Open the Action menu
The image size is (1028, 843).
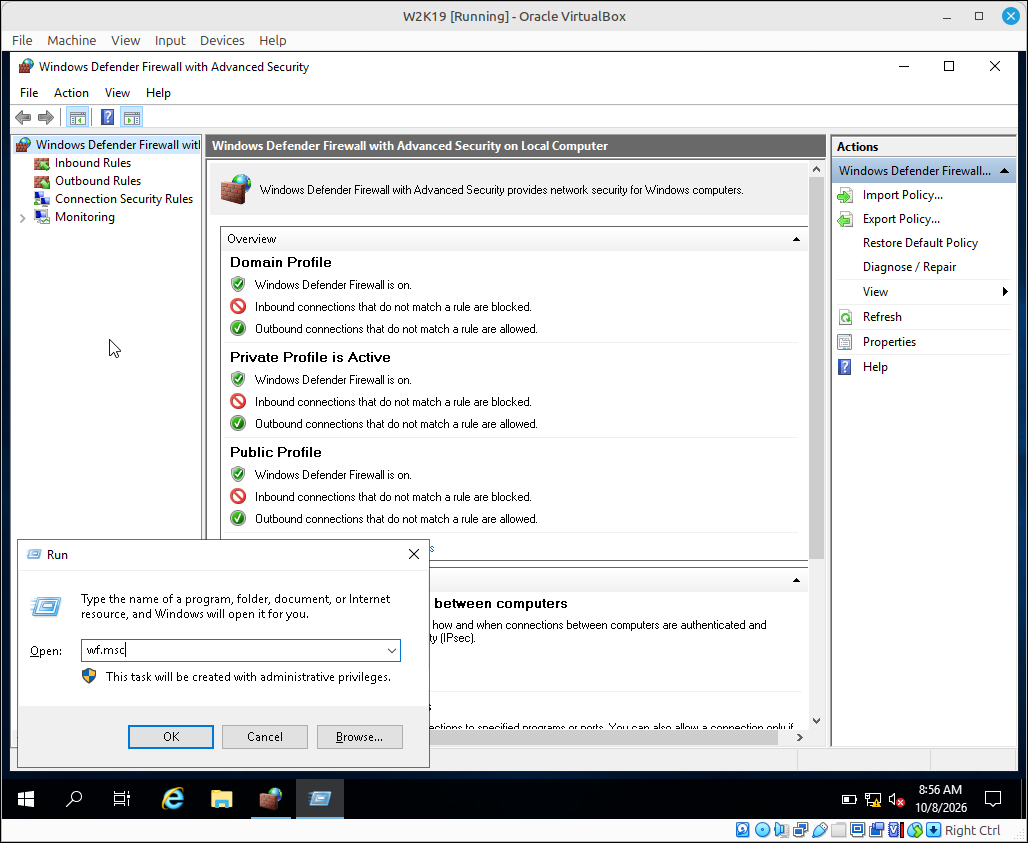(x=71, y=93)
